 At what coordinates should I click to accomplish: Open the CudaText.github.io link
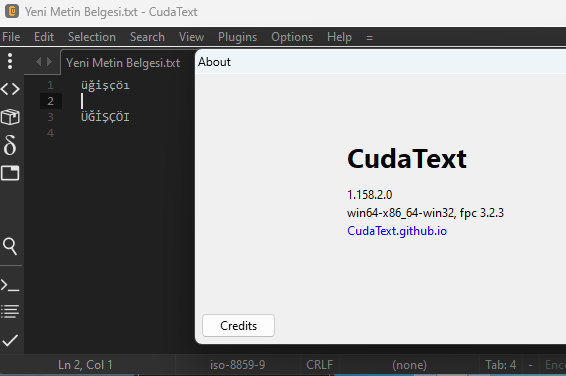(x=397, y=231)
